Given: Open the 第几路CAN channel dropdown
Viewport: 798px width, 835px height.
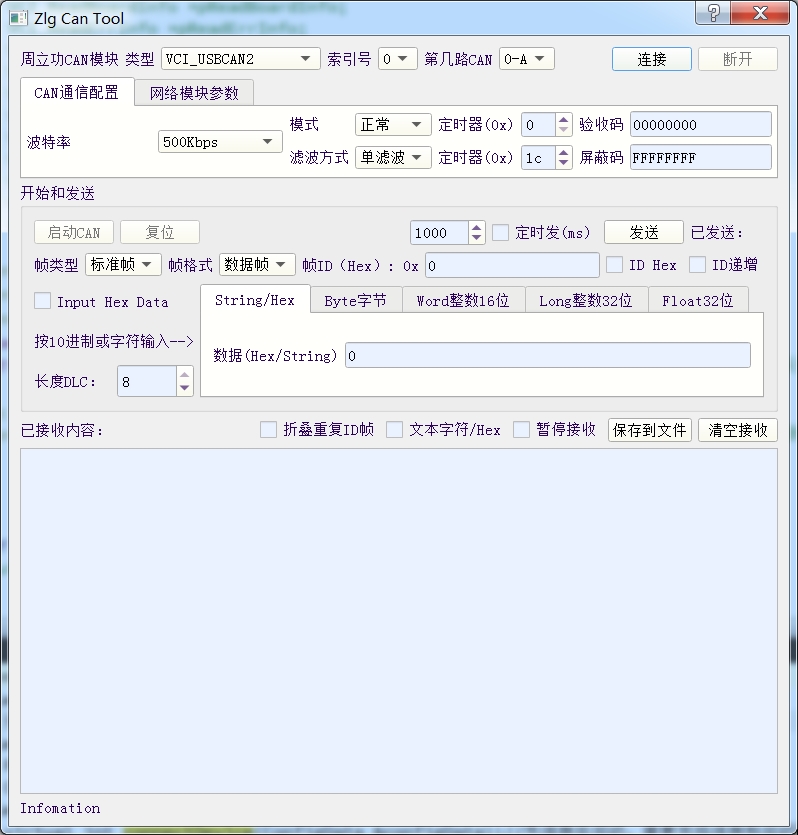Looking at the screenshot, I should point(526,59).
